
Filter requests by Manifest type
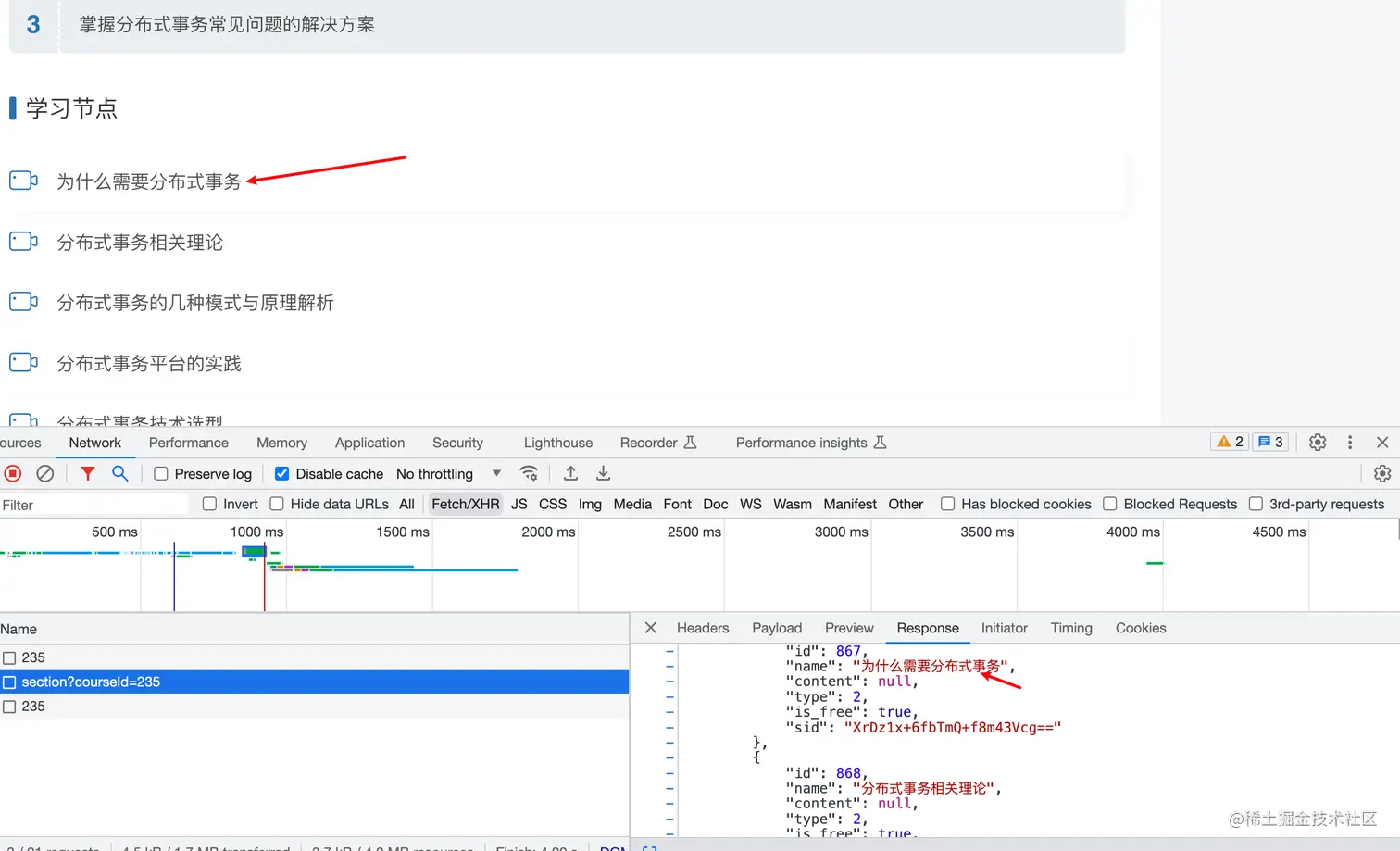850,504
